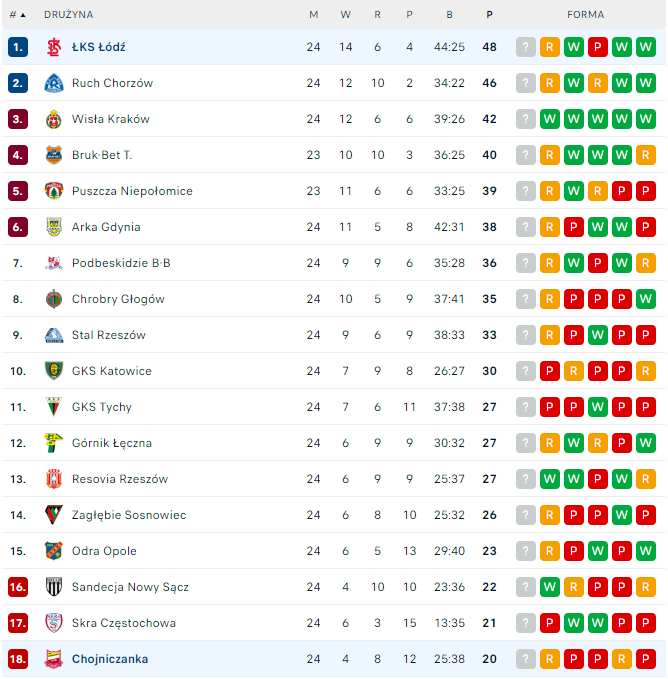
Task: Sort by goals column header B
Action: (449, 15)
